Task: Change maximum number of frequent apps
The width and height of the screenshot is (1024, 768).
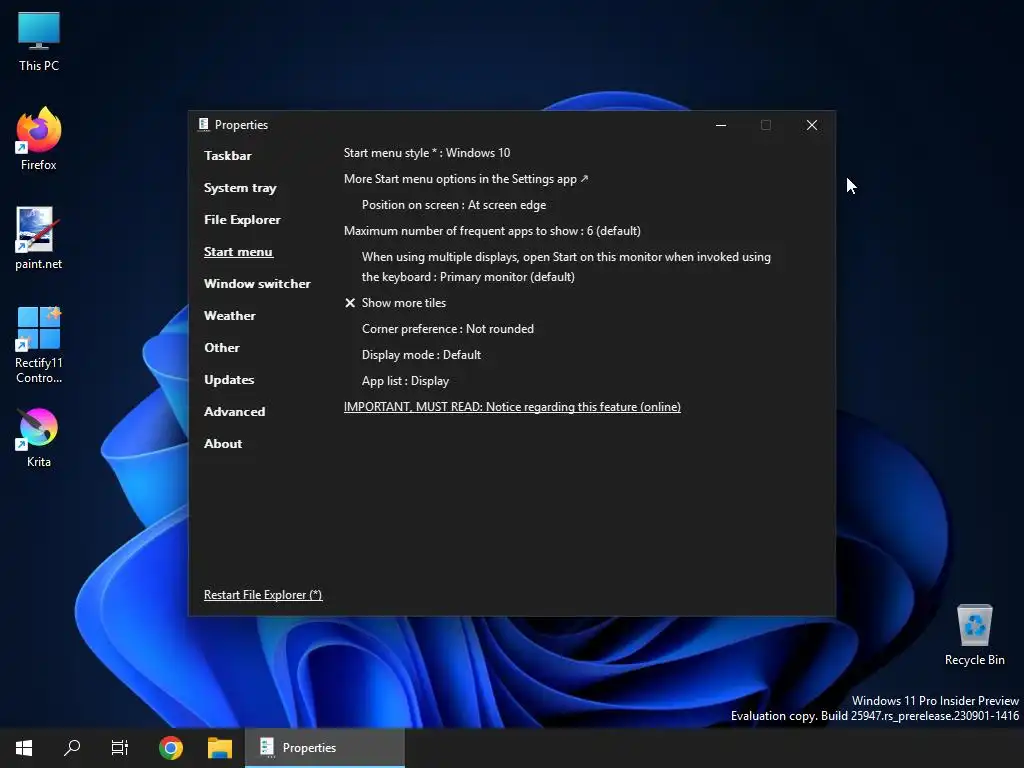Action: click(x=492, y=231)
